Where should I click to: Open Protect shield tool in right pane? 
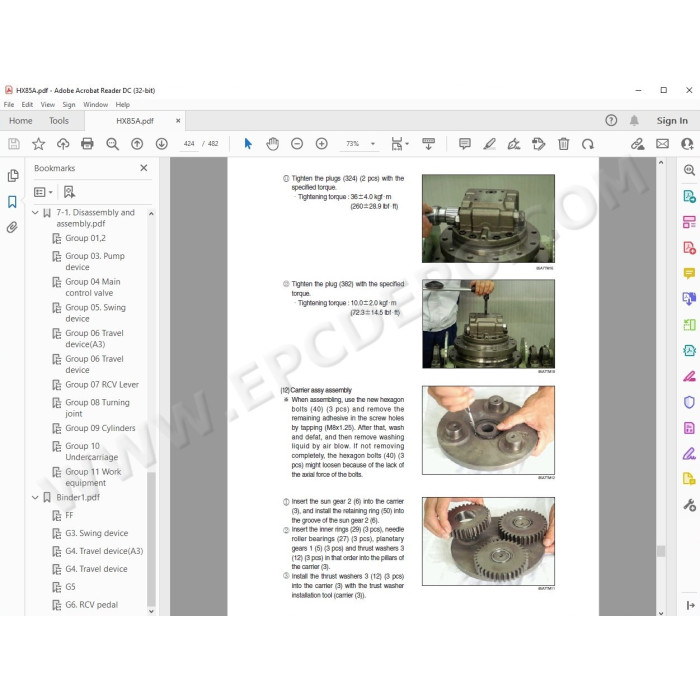(689, 402)
